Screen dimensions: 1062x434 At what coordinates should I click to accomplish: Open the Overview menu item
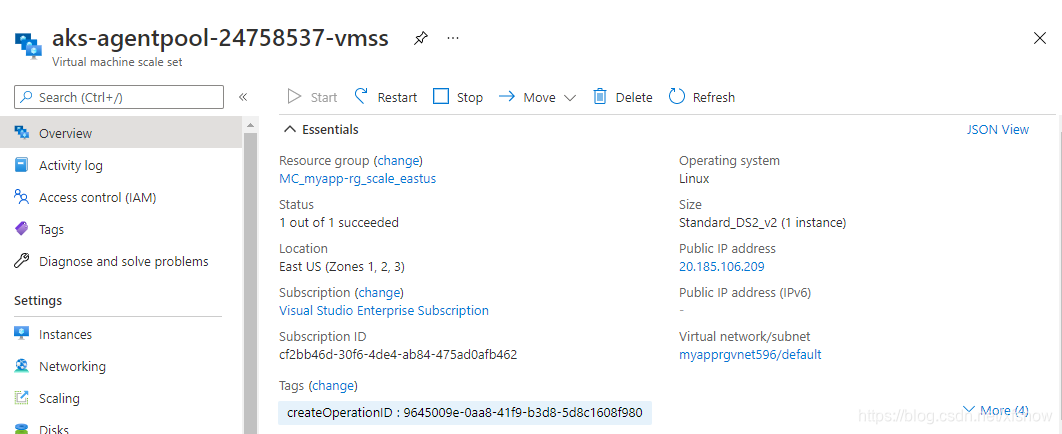pos(121,133)
